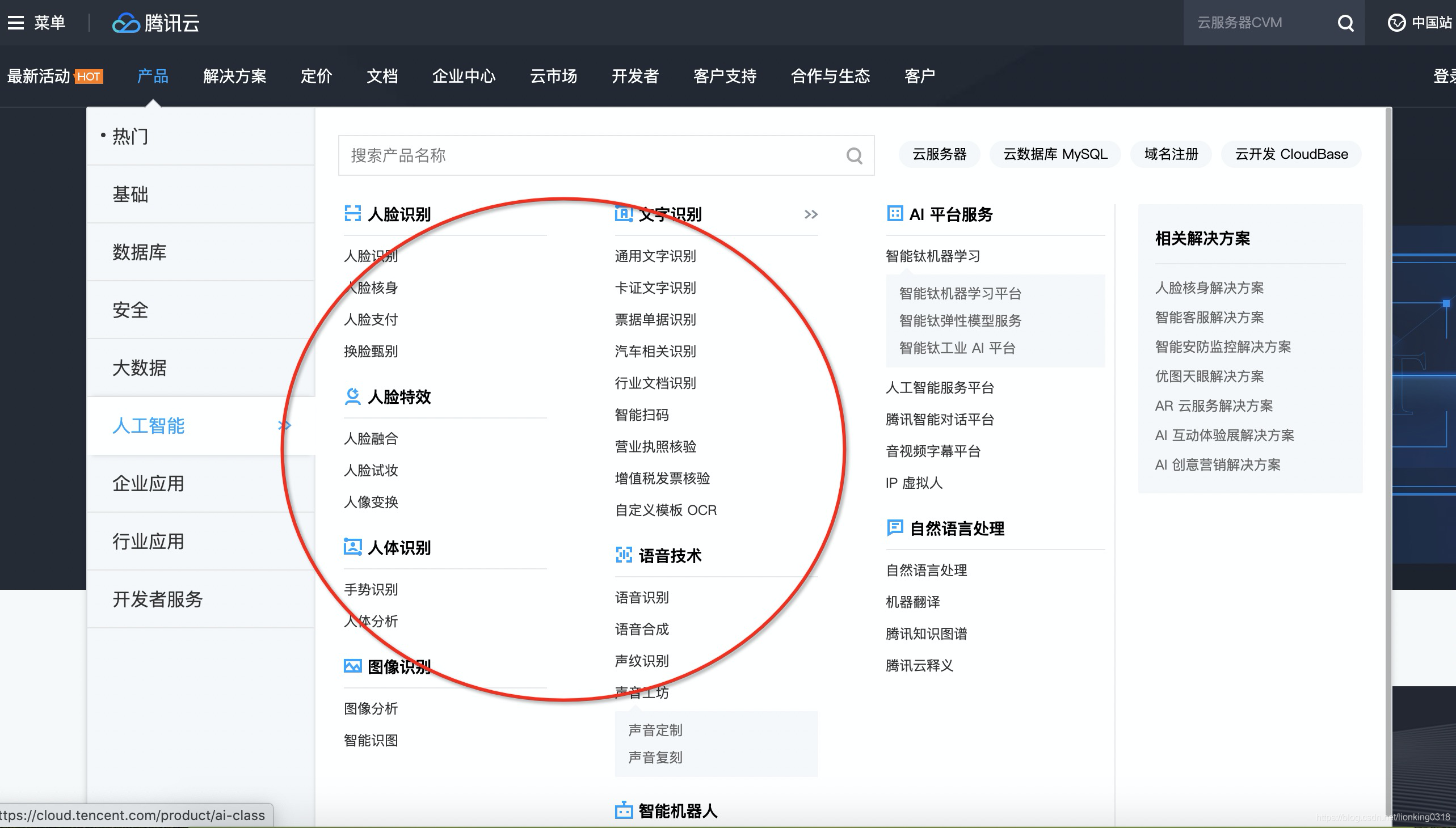The height and width of the screenshot is (828, 1456).
Task: Open 人脸核身解决方案 related solution link
Action: click(1209, 288)
